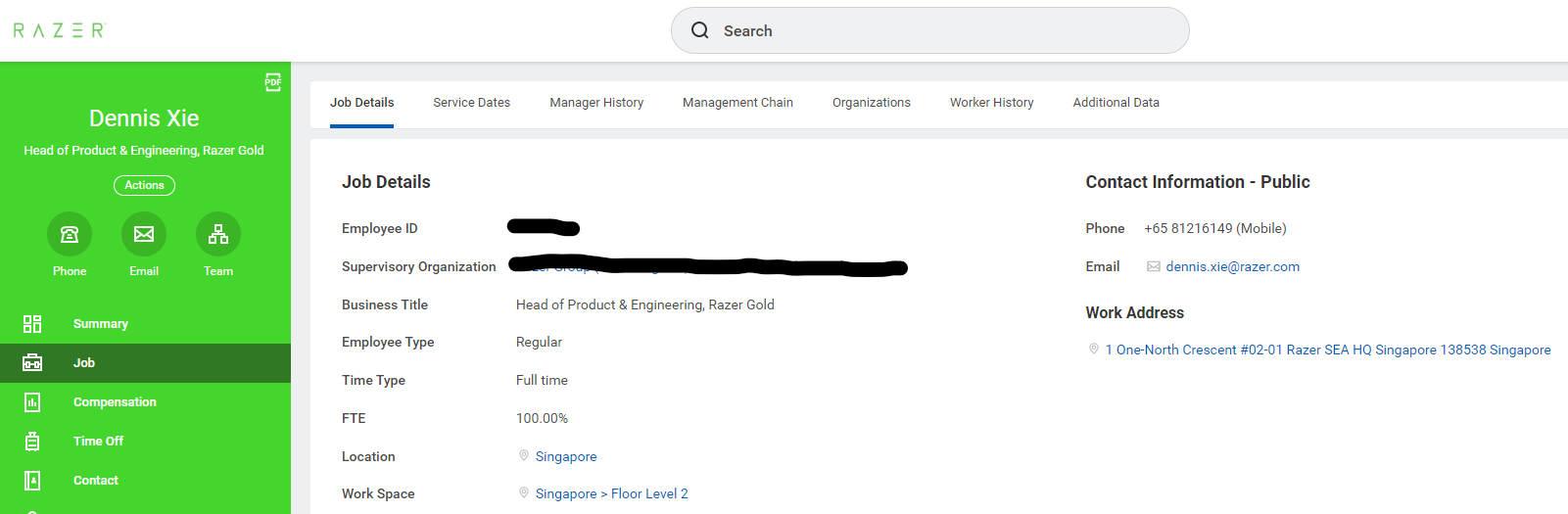Export profile using the PDF icon
This screenshot has width=1568, height=514.
pyautogui.click(x=273, y=82)
